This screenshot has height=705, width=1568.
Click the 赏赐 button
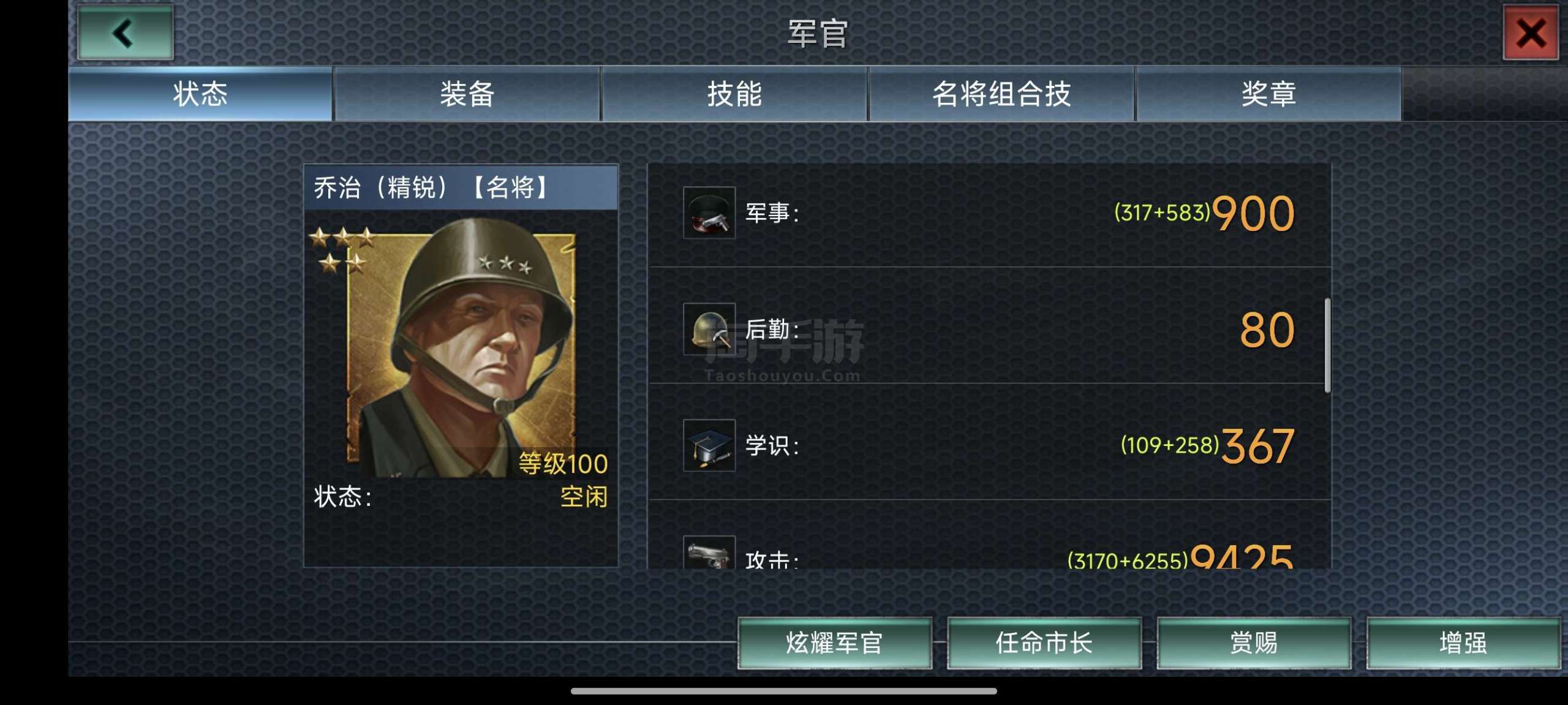point(1254,643)
